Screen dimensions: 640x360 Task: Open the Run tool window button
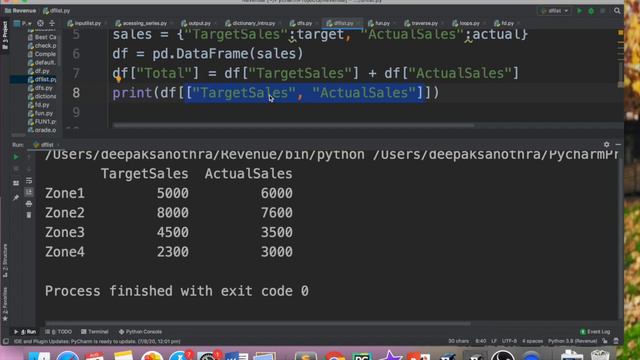point(25,332)
